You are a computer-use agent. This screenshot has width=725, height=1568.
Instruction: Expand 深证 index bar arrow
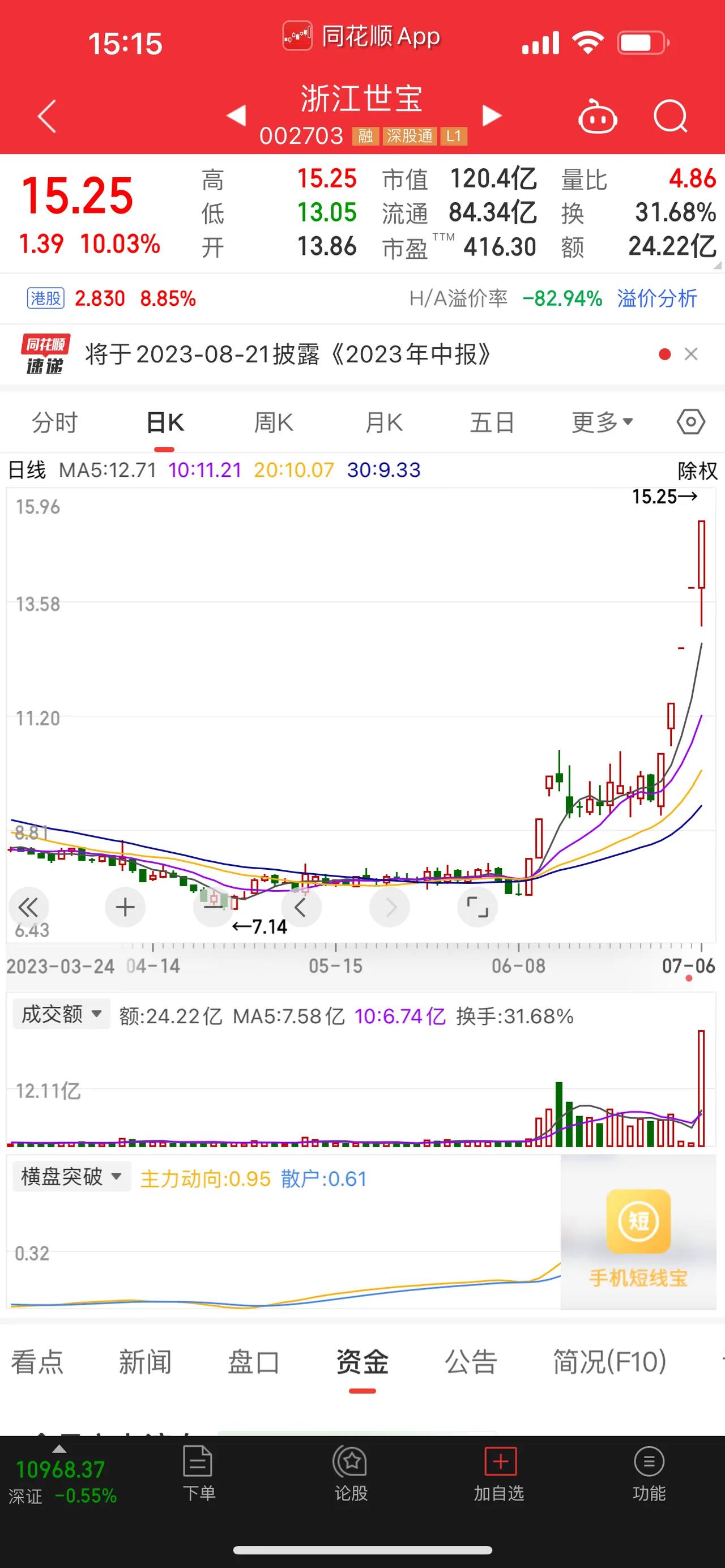59,1449
